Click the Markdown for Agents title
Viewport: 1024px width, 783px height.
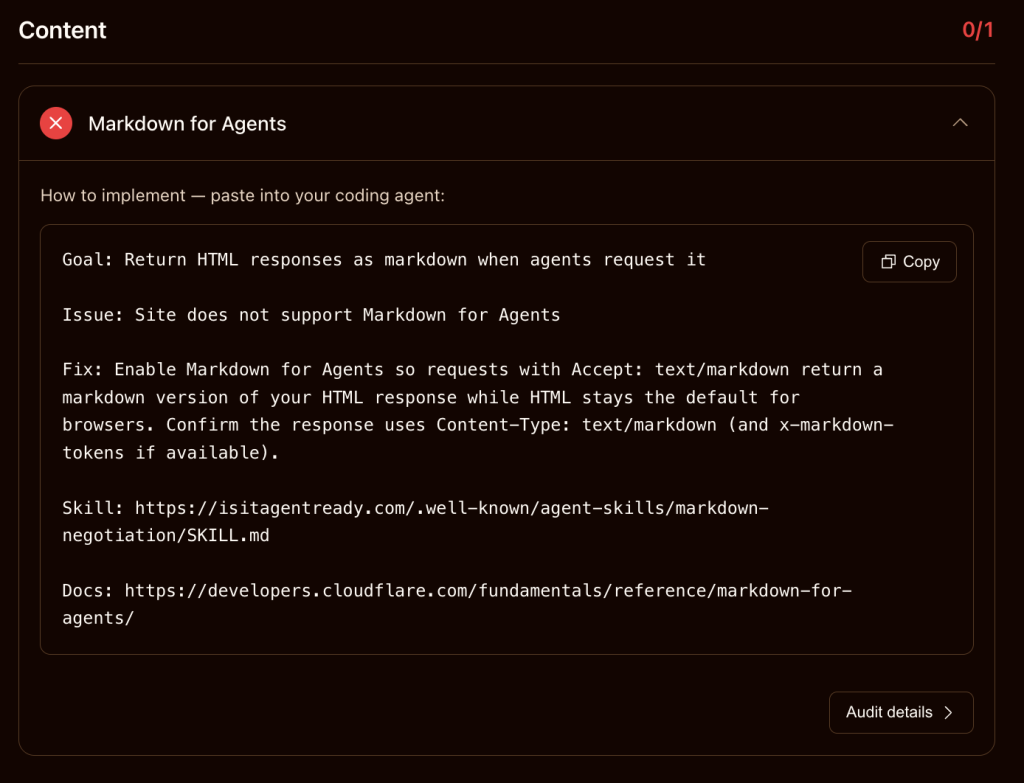(187, 123)
